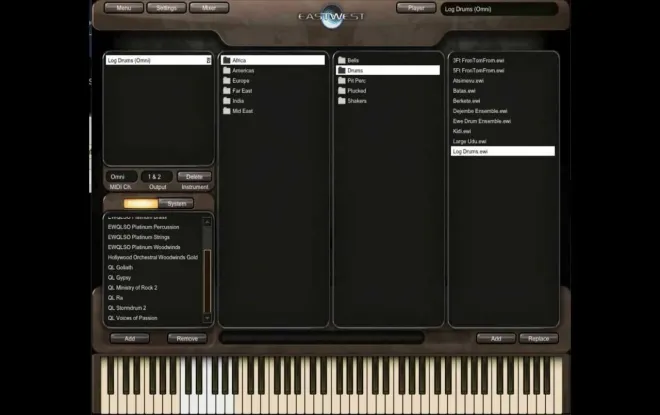660x415 pixels.
Task: Switch to the System tab
Action: (x=176, y=204)
